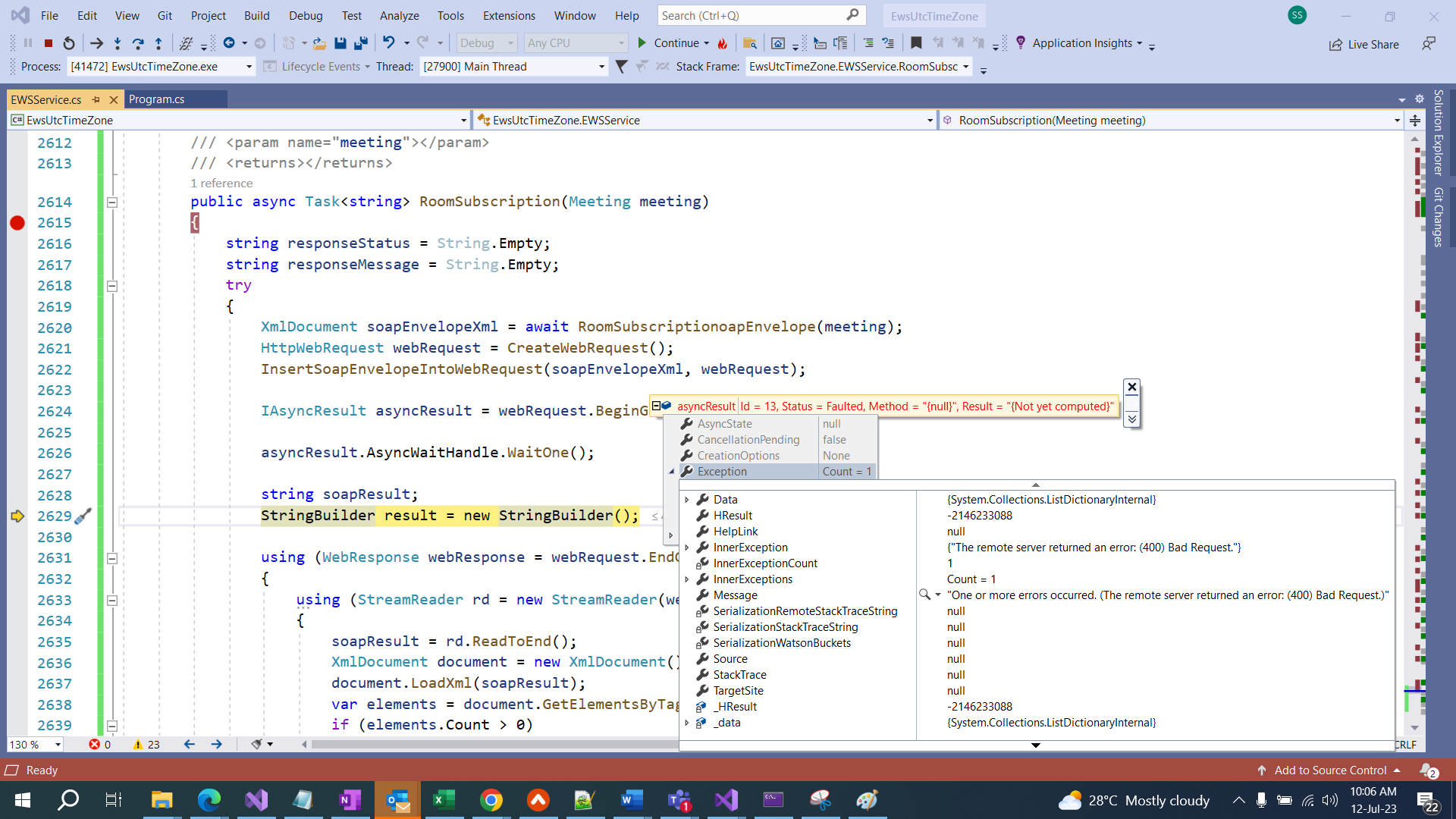Restart the debugger

(x=68, y=42)
